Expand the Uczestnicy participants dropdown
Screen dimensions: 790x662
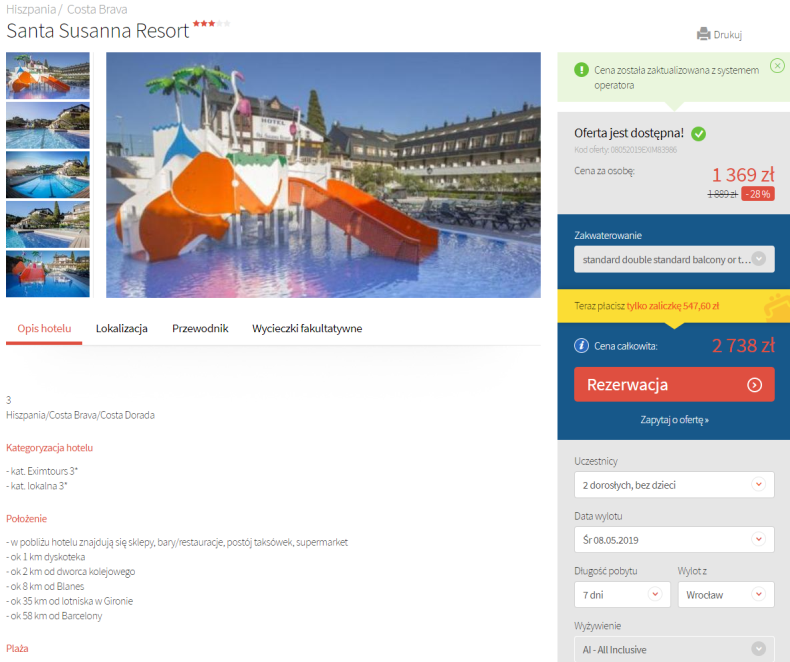[x=674, y=485]
